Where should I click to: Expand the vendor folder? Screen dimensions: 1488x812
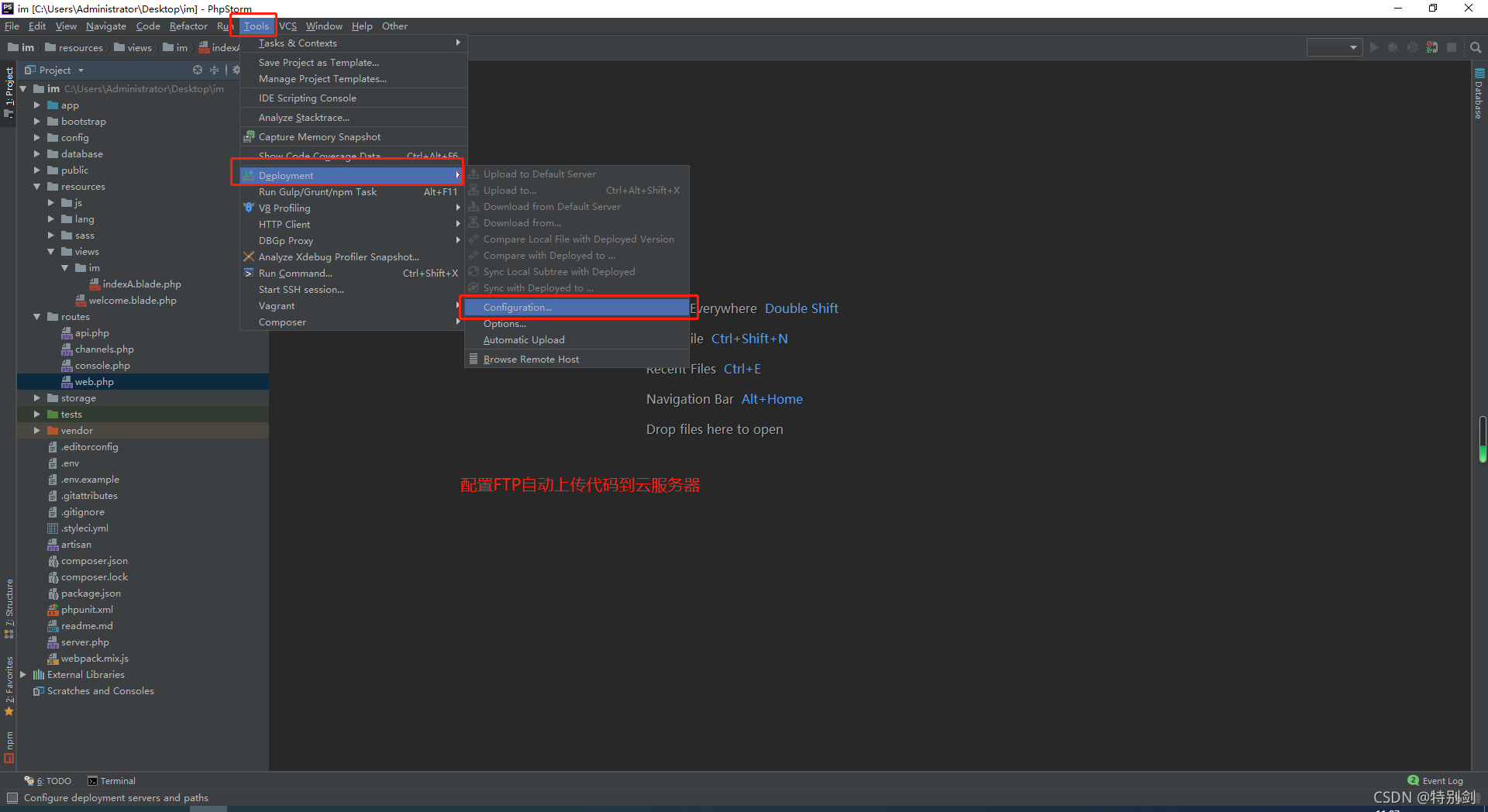(x=36, y=431)
